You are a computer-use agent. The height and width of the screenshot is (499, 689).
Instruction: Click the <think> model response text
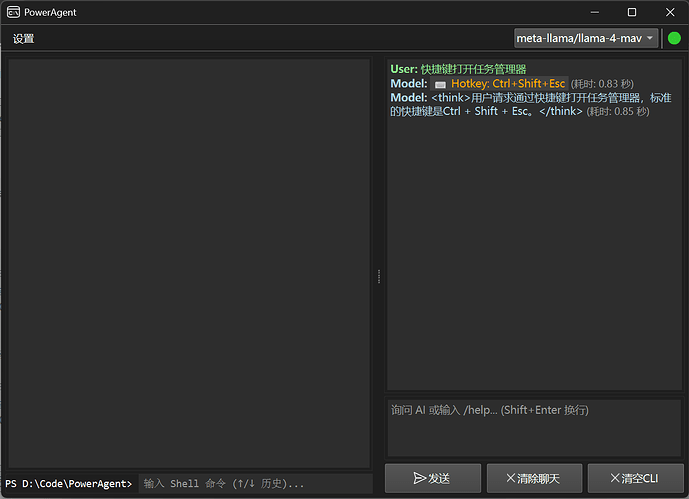coord(531,105)
